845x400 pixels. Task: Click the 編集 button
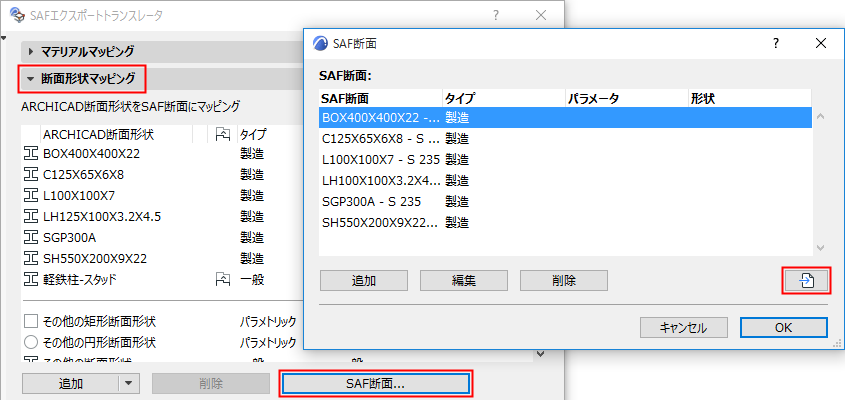(463, 281)
